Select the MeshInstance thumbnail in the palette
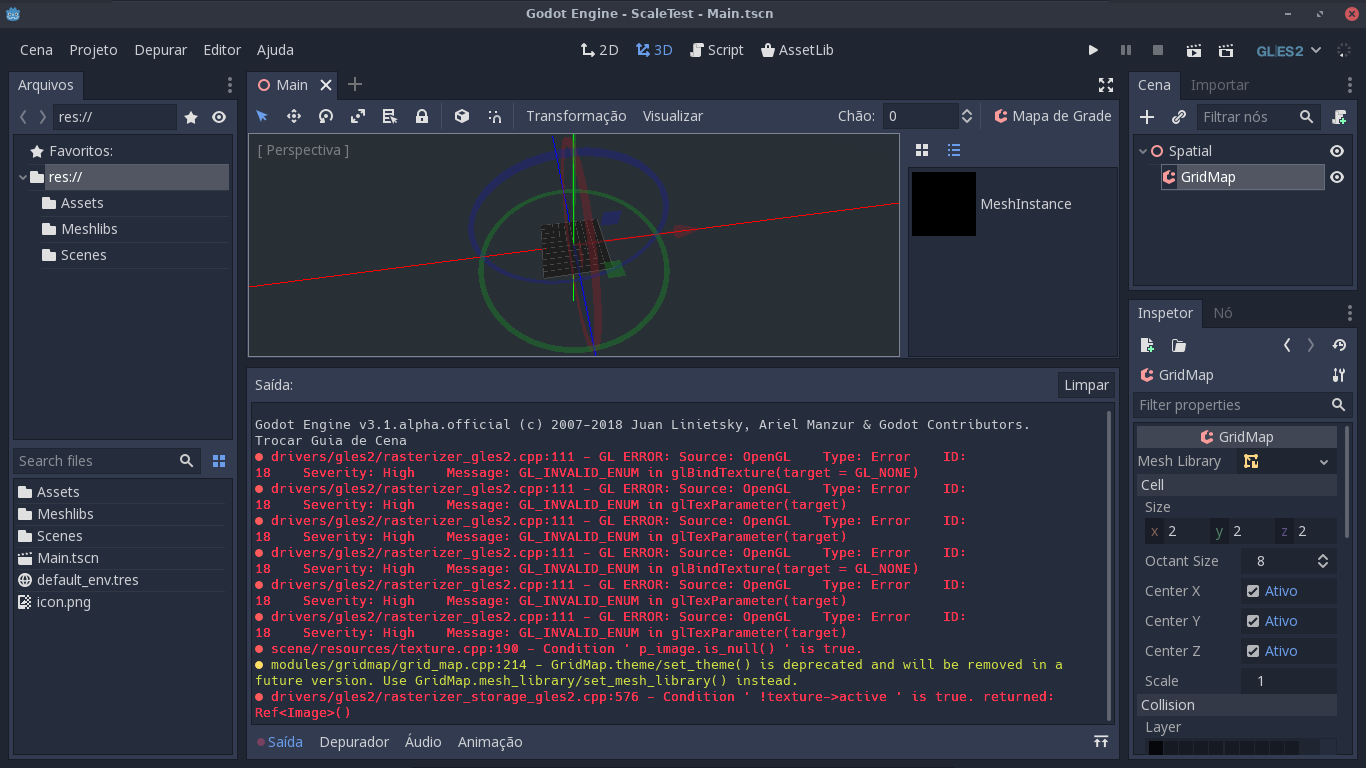 pos(943,204)
